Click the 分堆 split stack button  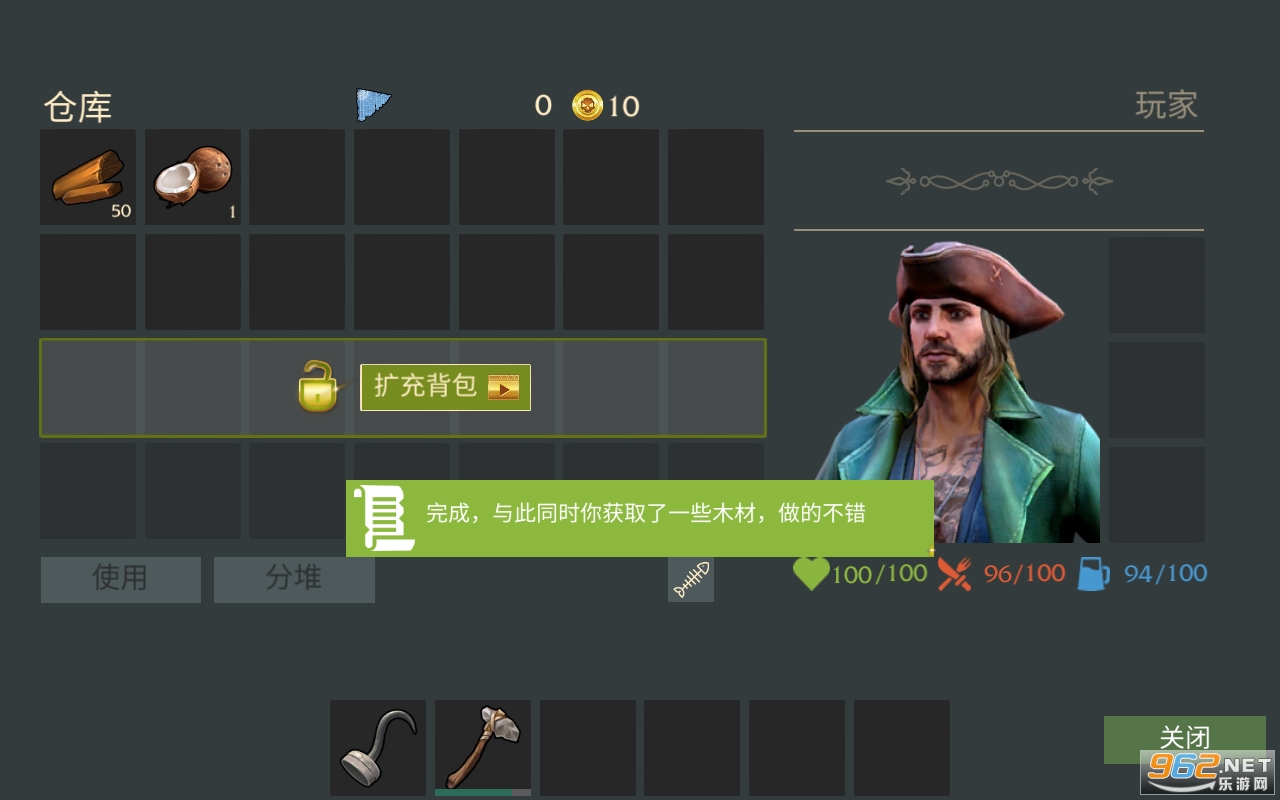coord(294,580)
